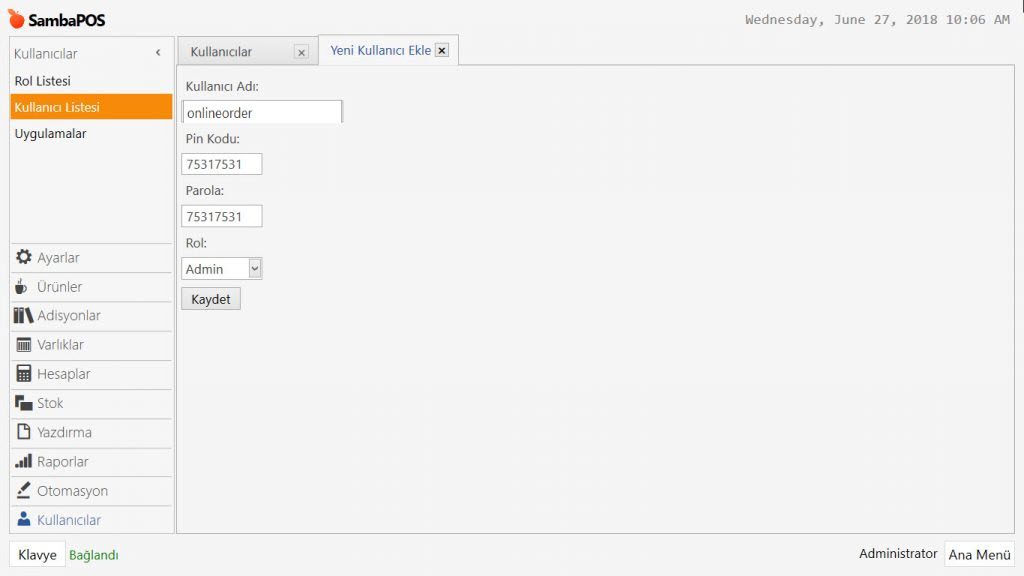The width and height of the screenshot is (1024, 576).
Task: Open Stok using its boxes icon
Action: pyautogui.click(x=24, y=403)
